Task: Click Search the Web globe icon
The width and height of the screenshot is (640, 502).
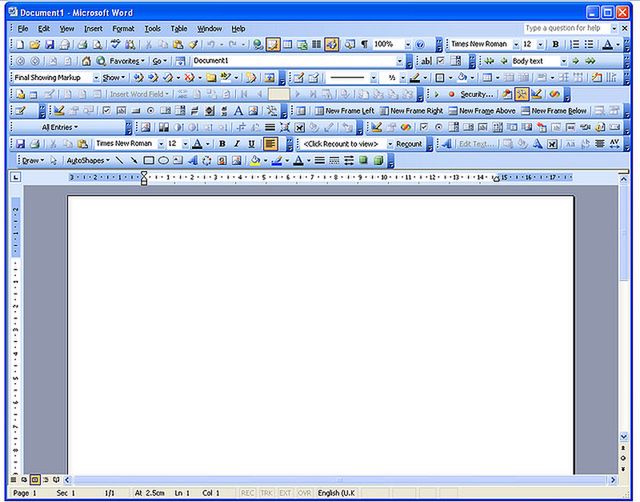Action: (x=101, y=61)
